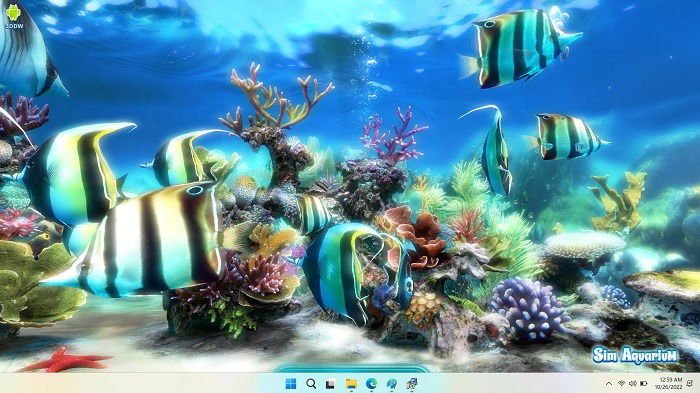Open Task View on the taskbar
The height and width of the screenshot is (393, 700).
pyautogui.click(x=330, y=384)
